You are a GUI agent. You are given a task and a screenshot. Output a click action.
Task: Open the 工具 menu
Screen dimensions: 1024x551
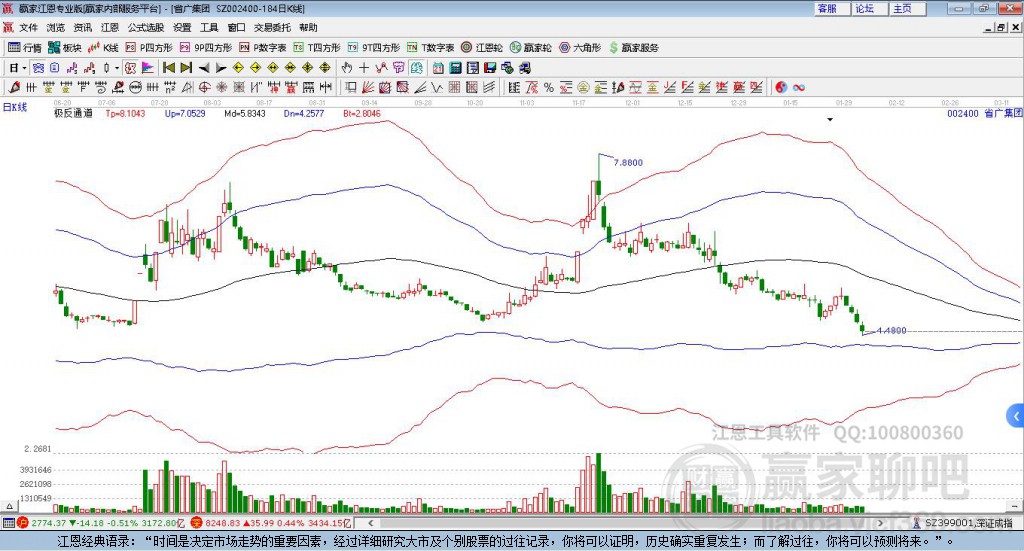click(209, 27)
